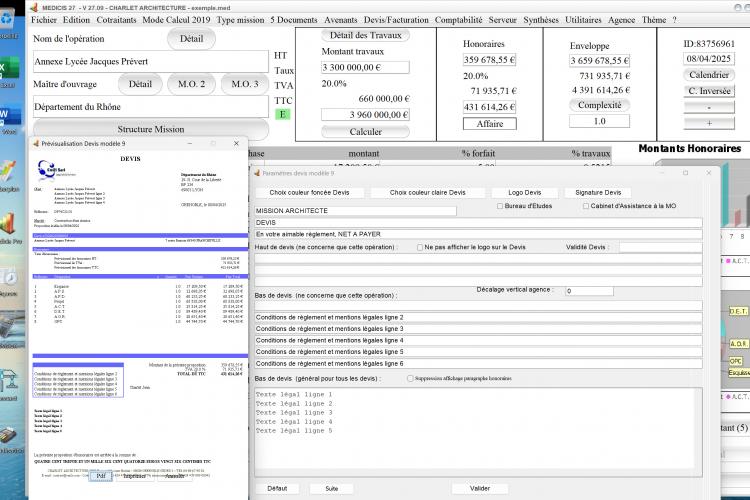
Task: Click the Medicis app title icon
Action: [x=33, y=8]
